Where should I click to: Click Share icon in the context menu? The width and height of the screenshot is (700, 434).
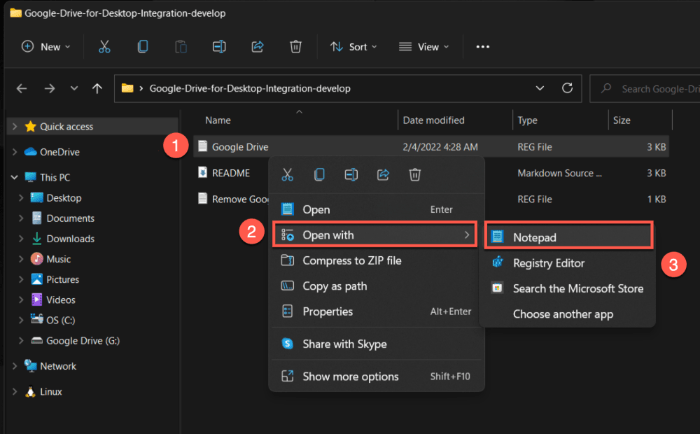[x=383, y=175]
